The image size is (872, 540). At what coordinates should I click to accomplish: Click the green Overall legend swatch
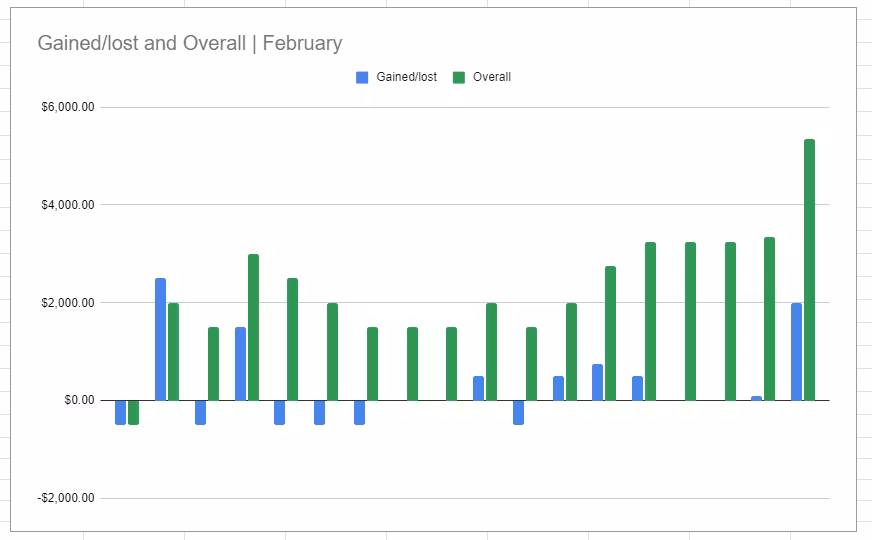[459, 77]
